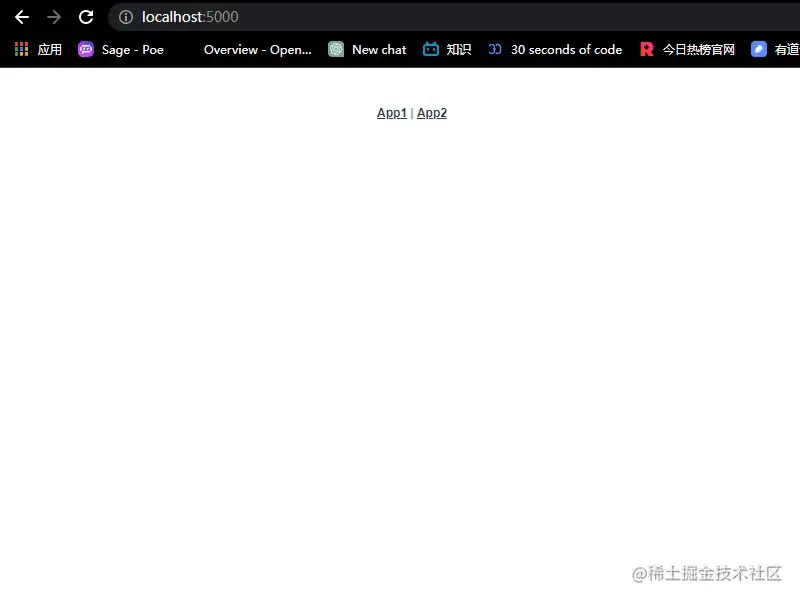
Task: Go back with the browser back arrow
Action: pyautogui.click(x=21, y=17)
